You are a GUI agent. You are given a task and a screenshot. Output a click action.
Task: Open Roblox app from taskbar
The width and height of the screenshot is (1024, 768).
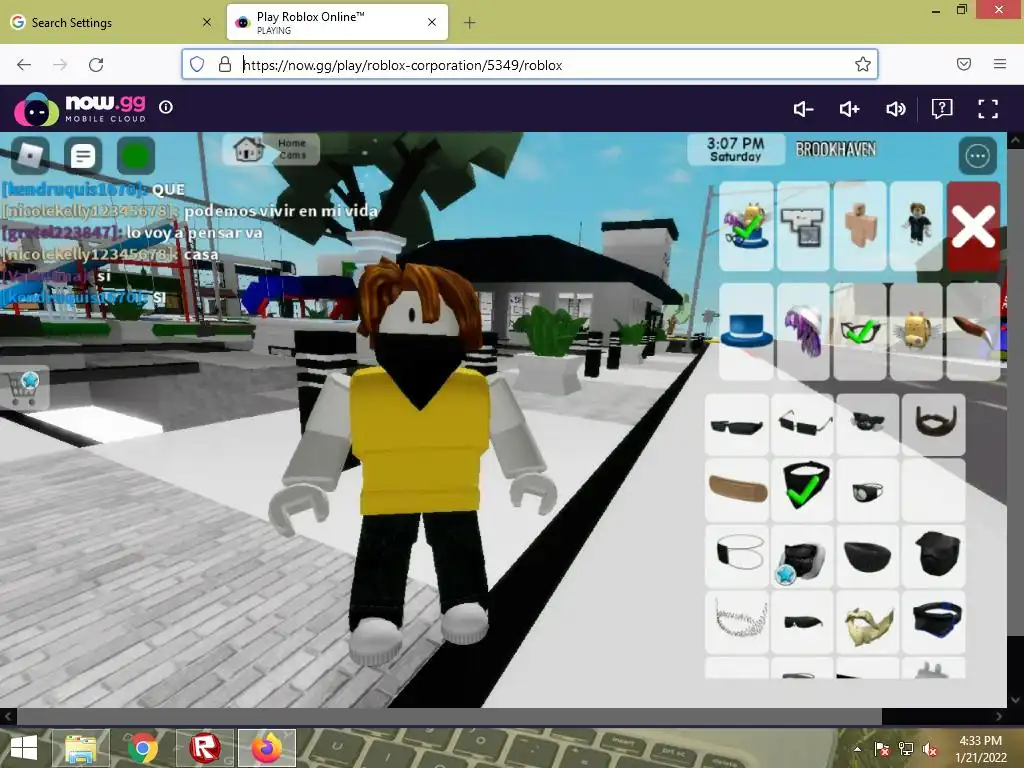coord(204,748)
